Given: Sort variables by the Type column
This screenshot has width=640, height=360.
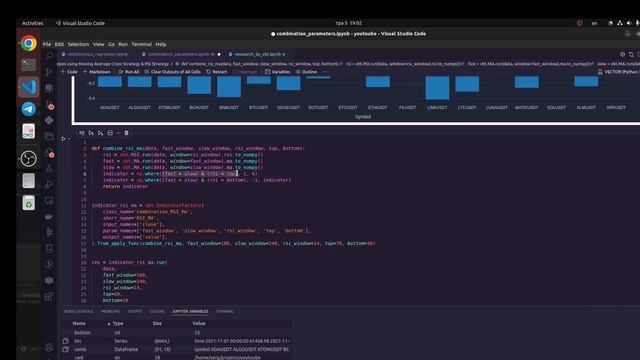Looking at the screenshot, I should [x=118, y=323].
